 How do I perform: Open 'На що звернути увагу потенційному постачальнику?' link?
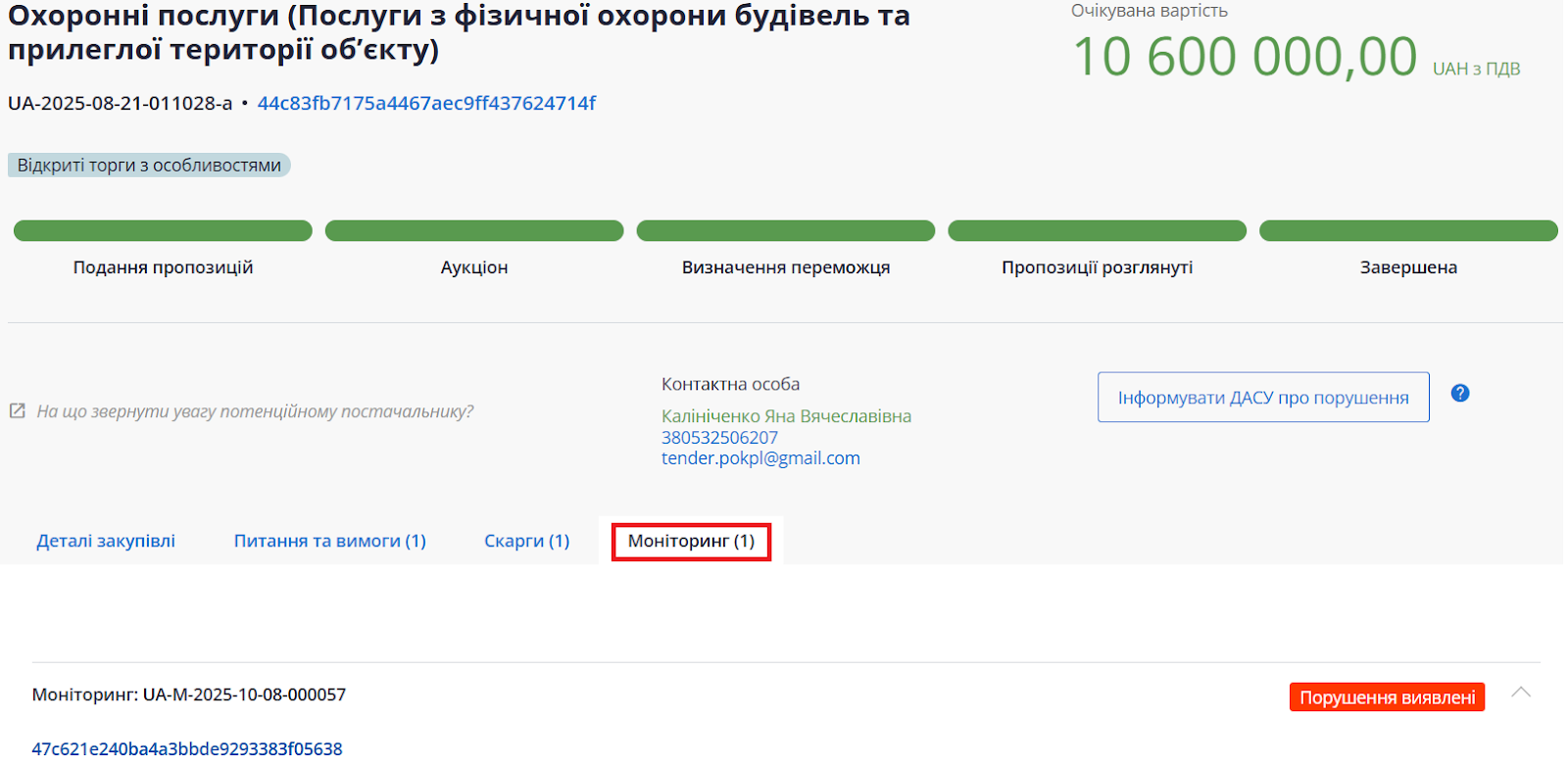click(255, 411)
